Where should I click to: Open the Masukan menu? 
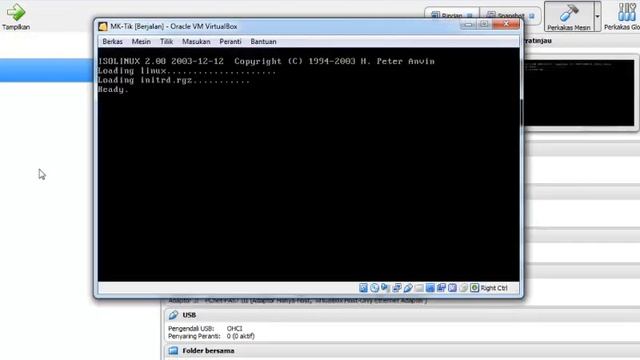coord(196,42)
